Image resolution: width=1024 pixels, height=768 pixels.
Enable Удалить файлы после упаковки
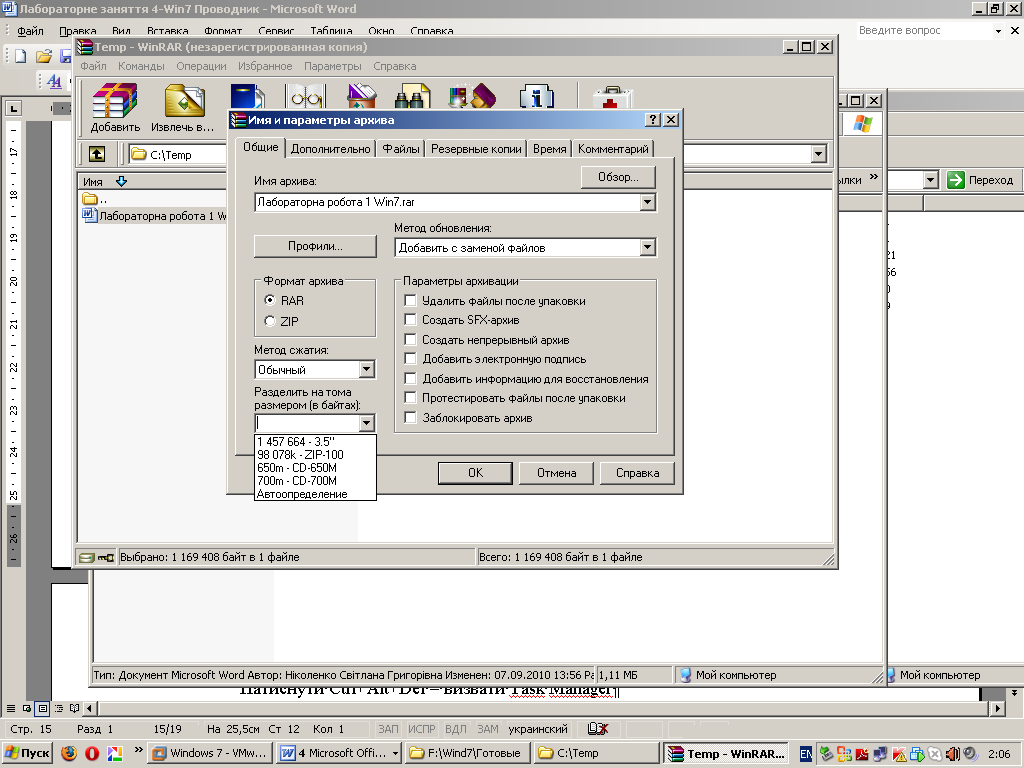(x=411, y=300)
